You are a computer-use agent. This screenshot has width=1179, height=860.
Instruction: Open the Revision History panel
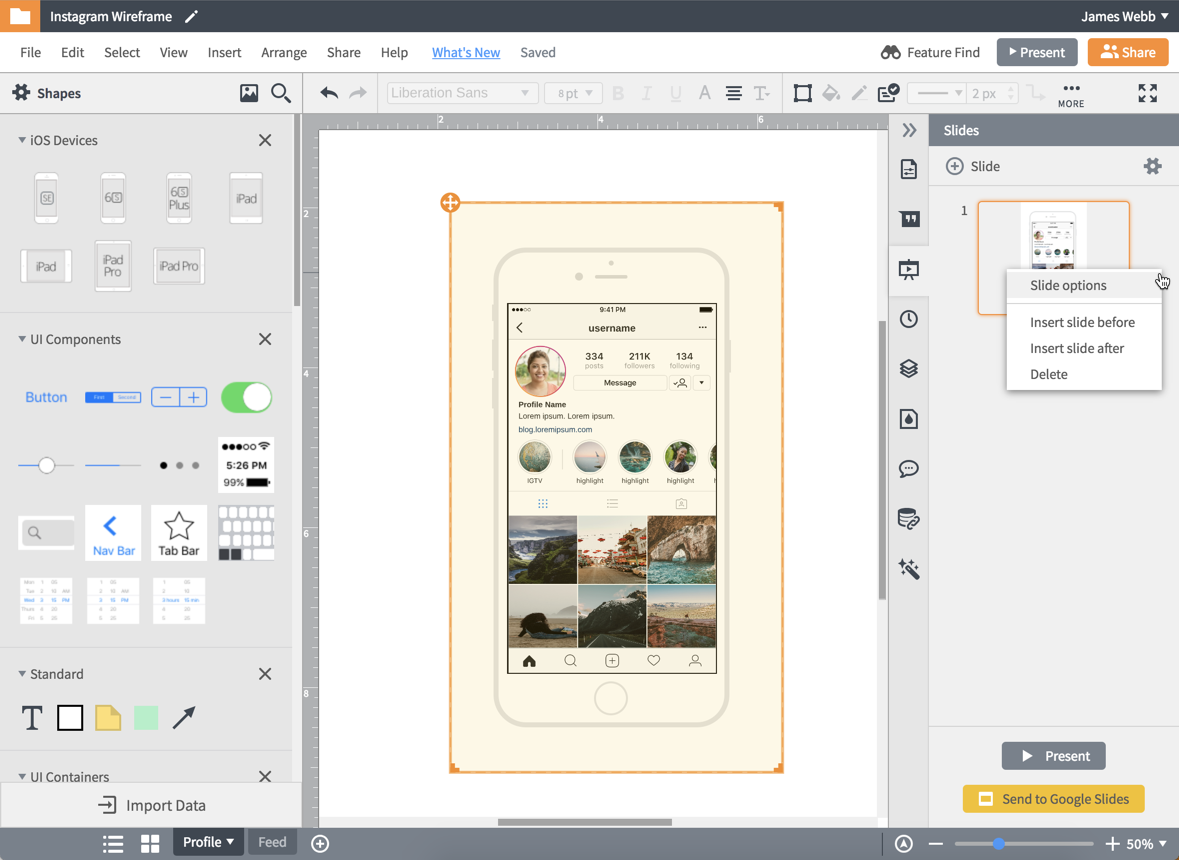tap(908, 318)
